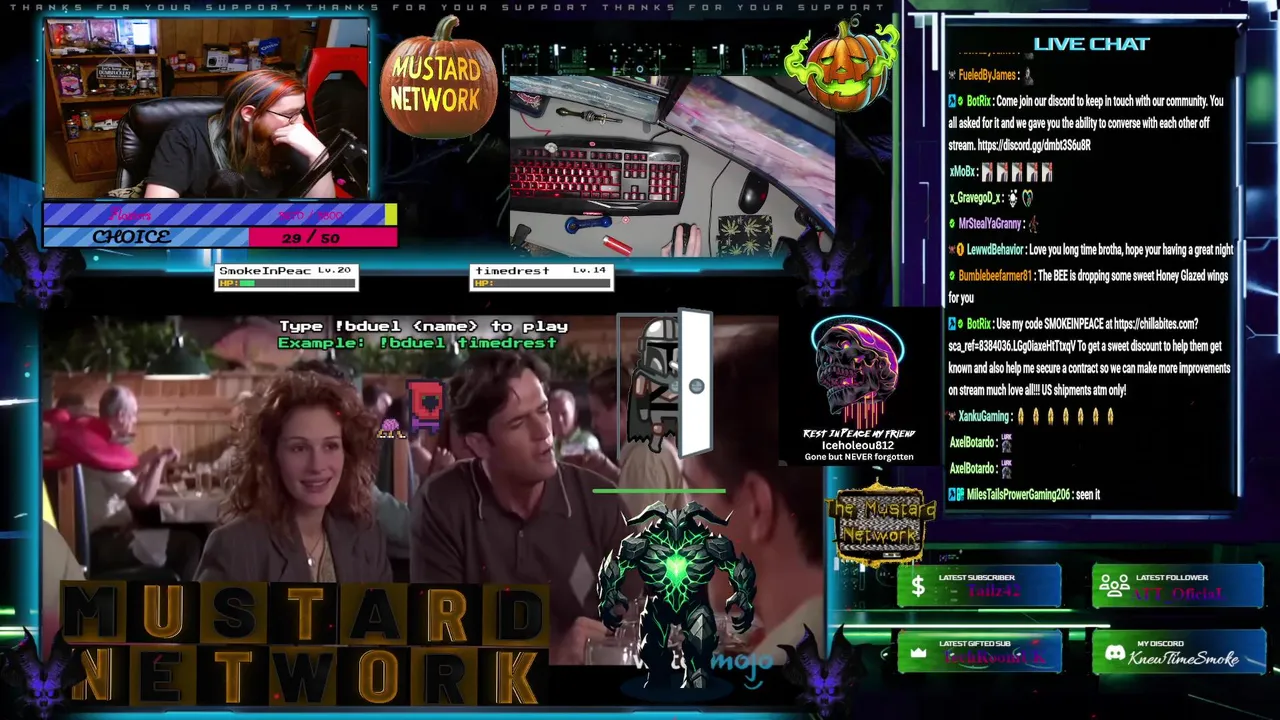Click 'Example: !bduel timedrest' text

click(417, 342)
